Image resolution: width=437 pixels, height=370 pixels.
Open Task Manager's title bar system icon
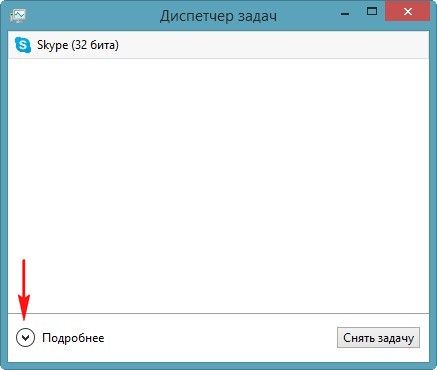[x=18, y=15]
